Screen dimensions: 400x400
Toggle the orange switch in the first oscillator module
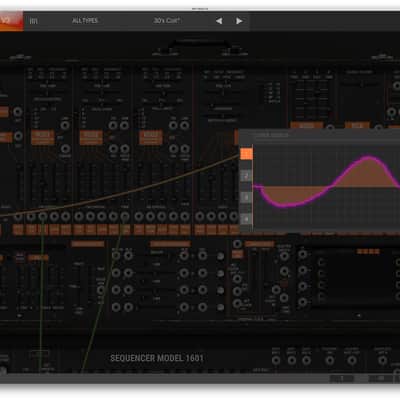point(43,137)
